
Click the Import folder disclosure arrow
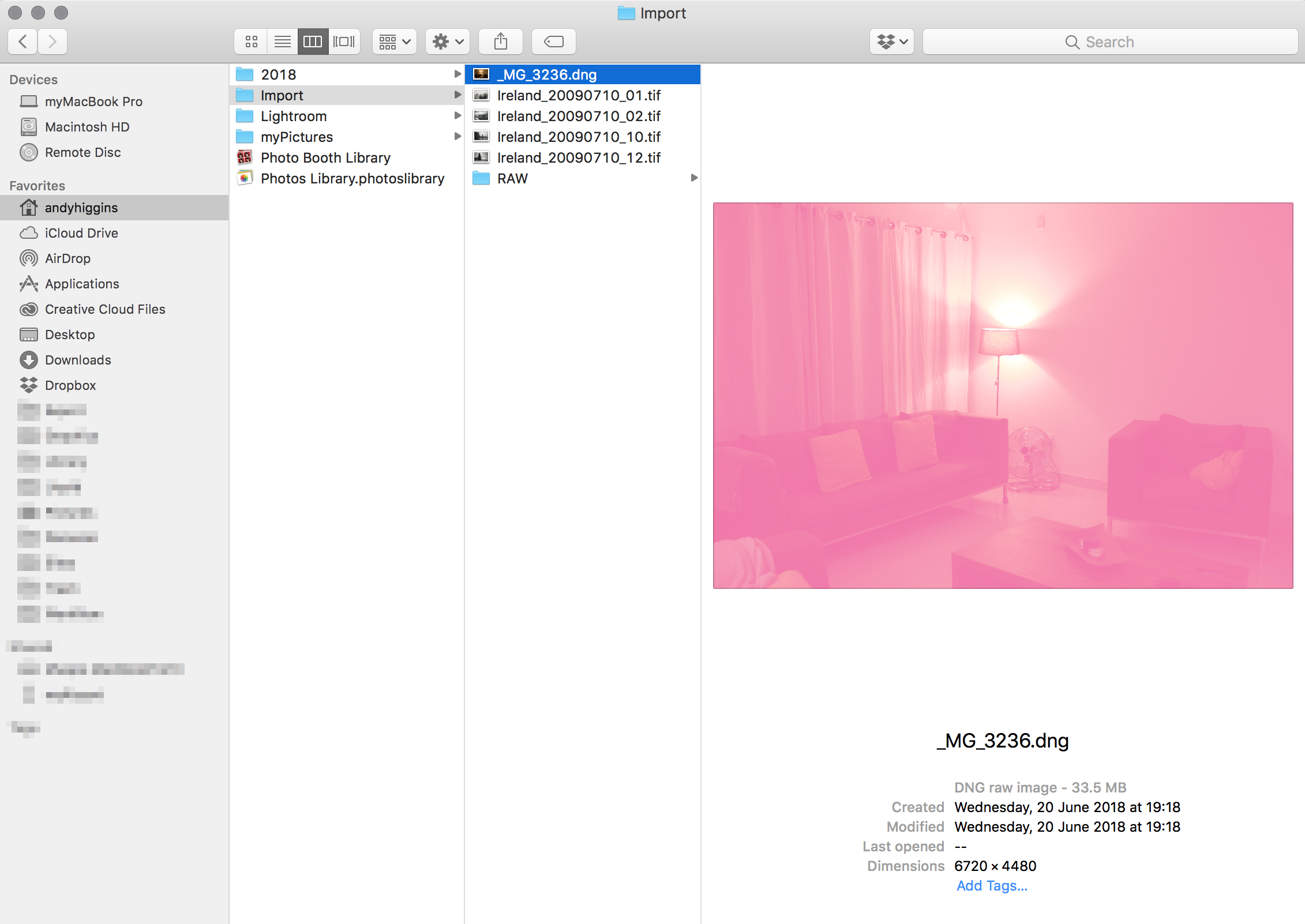457,95
